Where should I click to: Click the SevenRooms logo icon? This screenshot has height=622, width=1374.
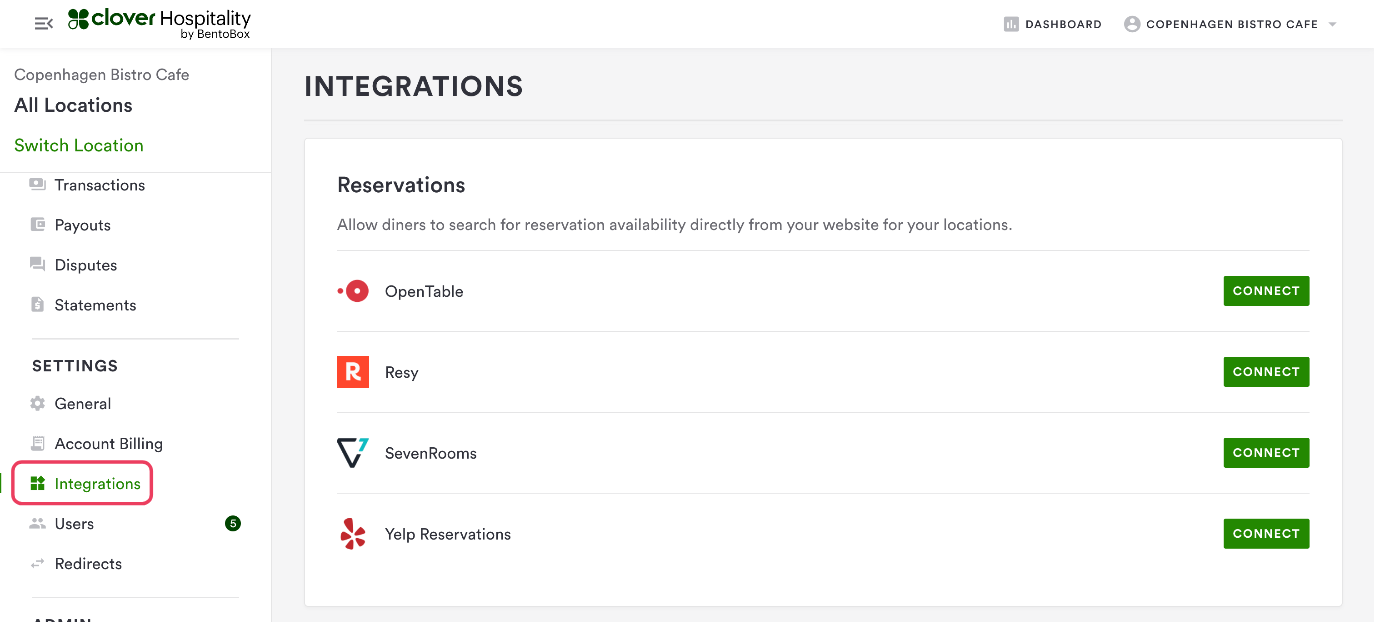point(353,453)
